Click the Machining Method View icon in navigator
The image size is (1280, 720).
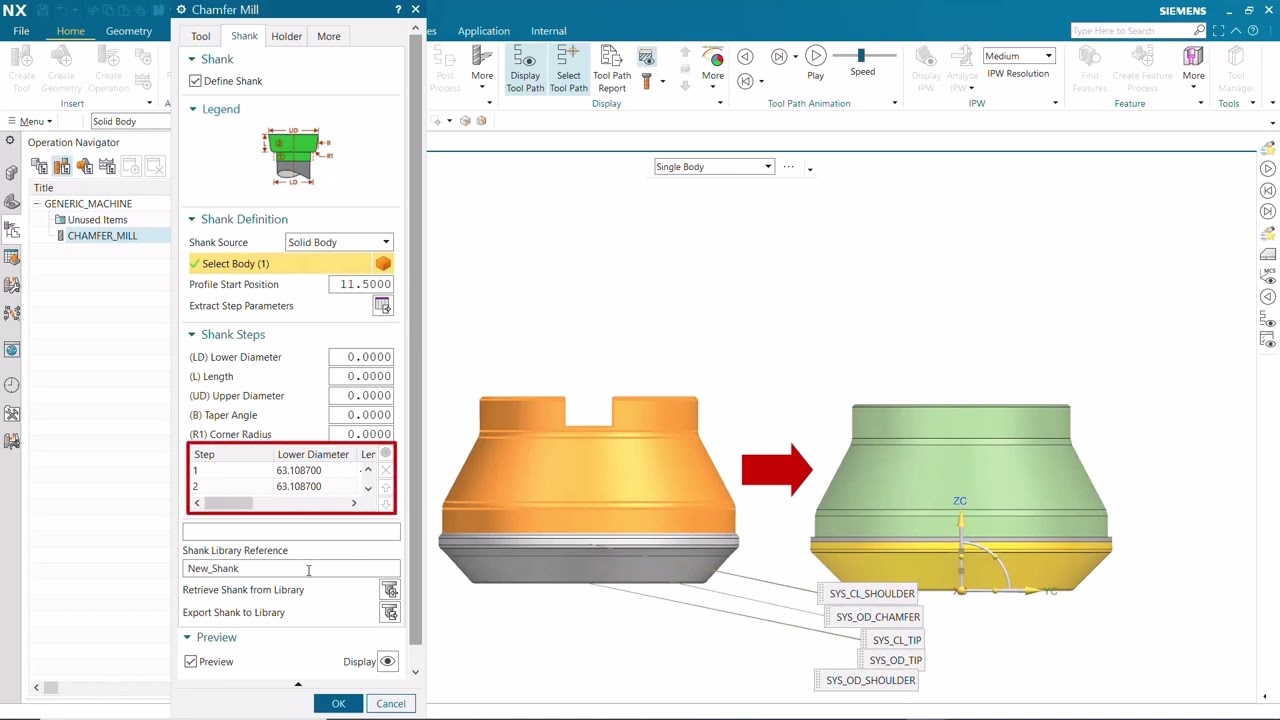click(x=107, y=166)
